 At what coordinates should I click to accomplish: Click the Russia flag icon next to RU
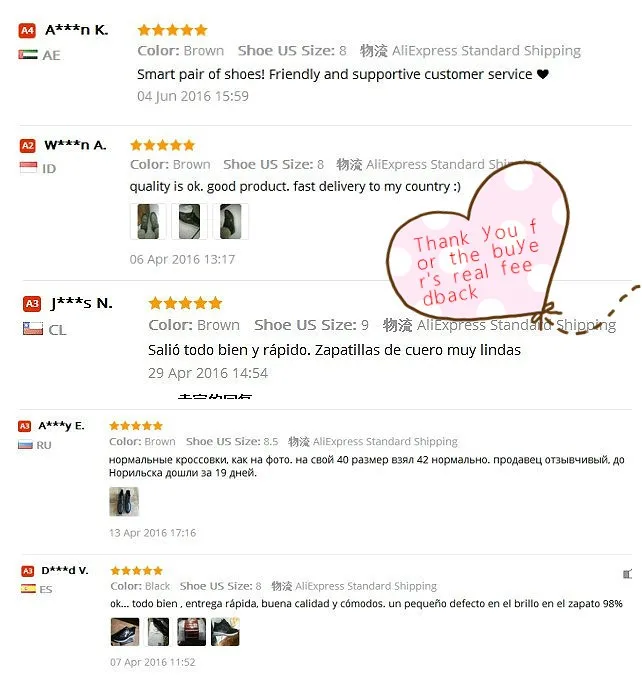(25, 445)
